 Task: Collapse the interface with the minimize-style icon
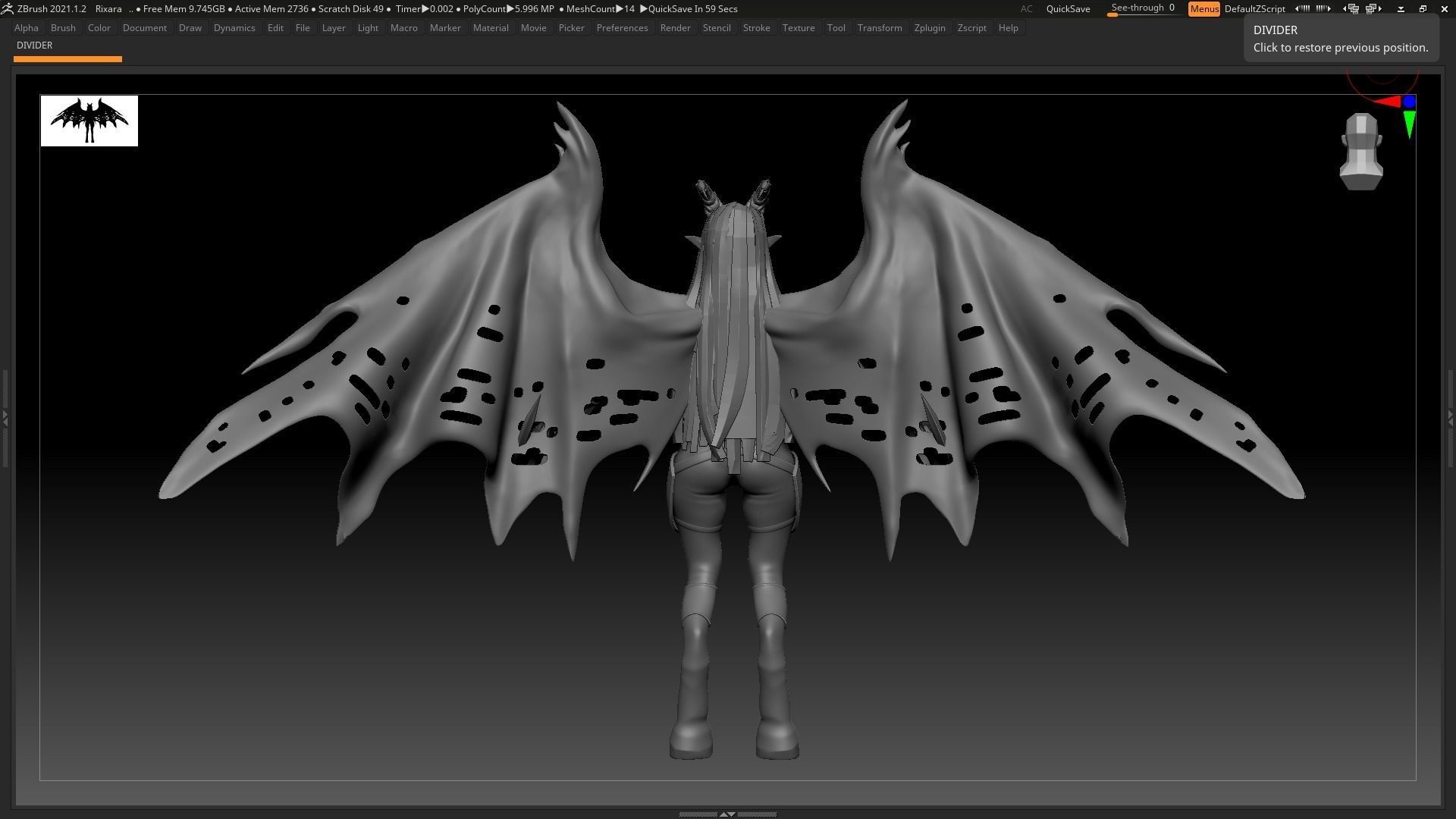click(x=1400, y=8)
